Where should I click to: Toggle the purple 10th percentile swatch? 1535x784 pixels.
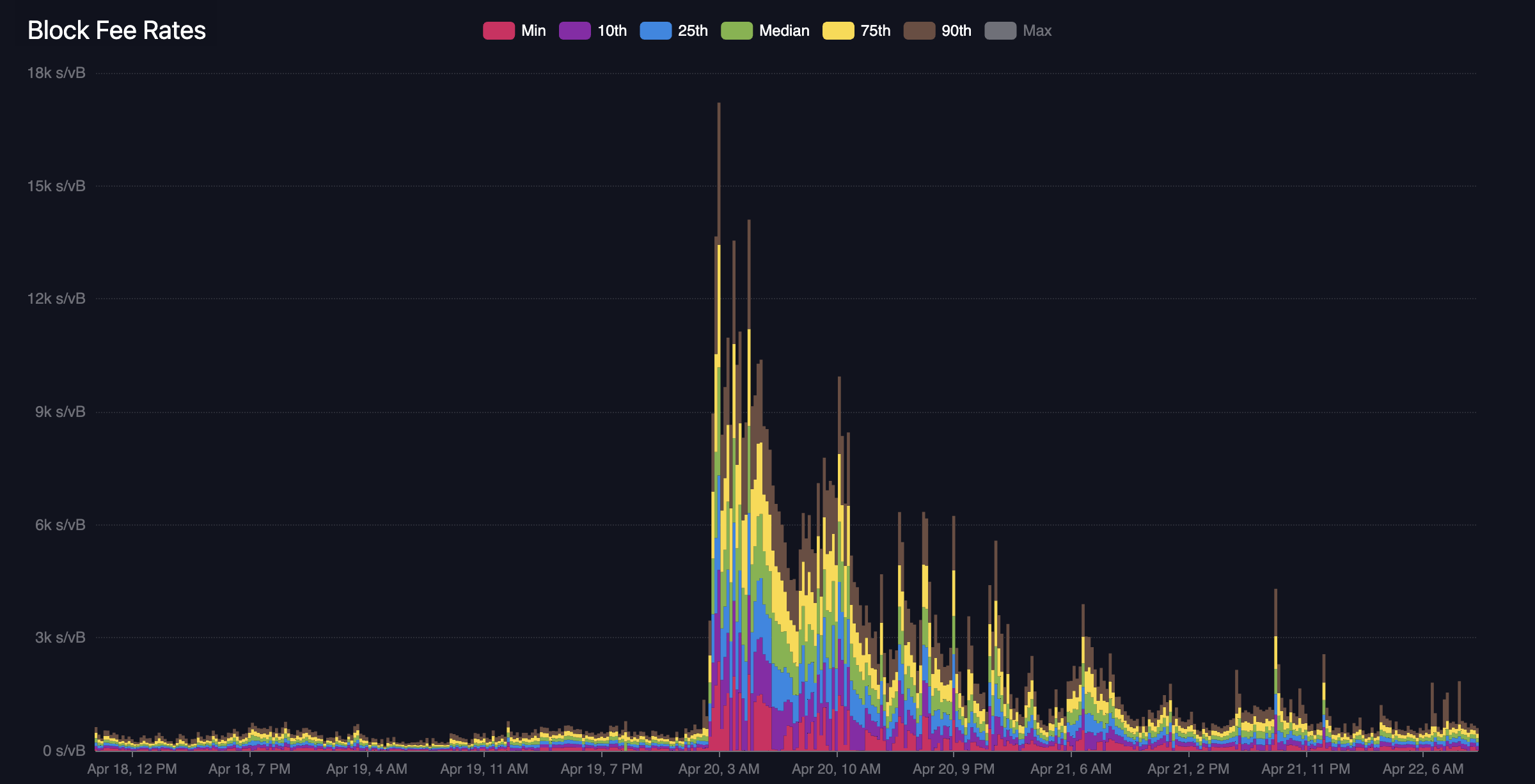point(574,31)
